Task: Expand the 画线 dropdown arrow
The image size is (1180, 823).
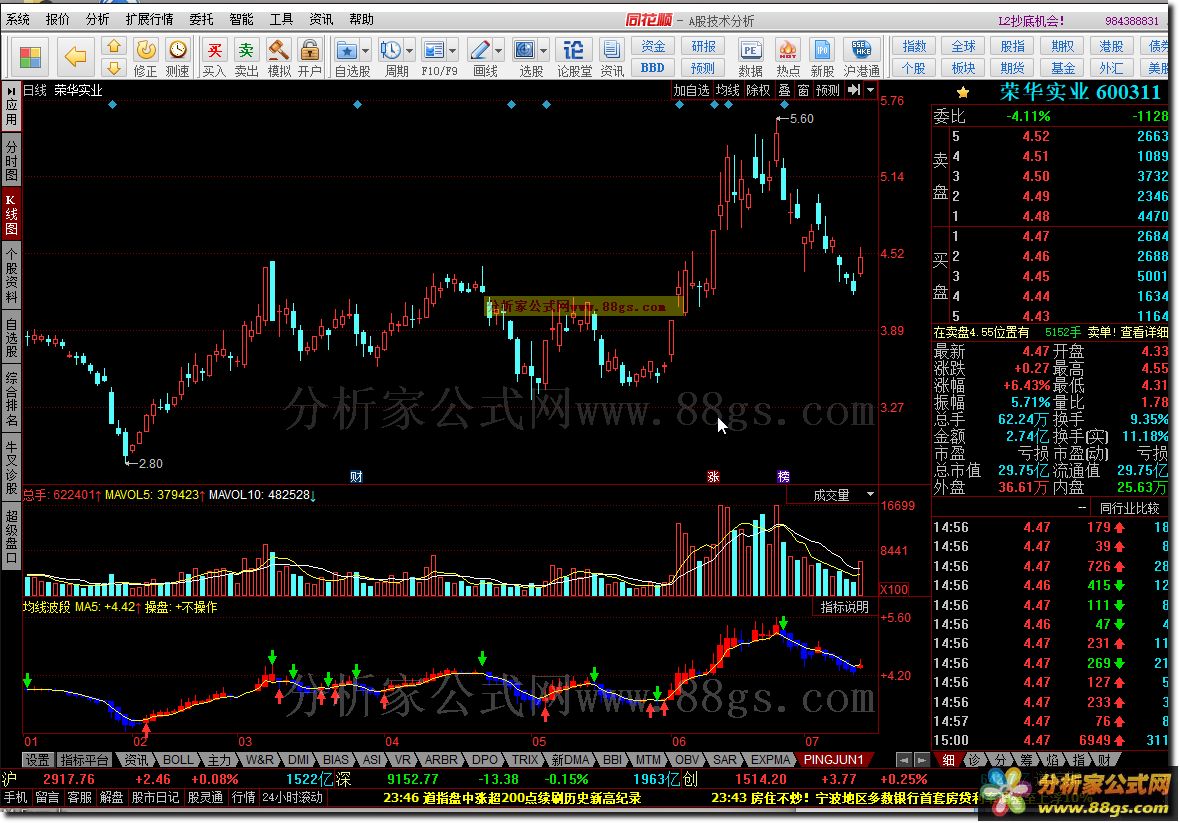Action: (x=499, y=50)
